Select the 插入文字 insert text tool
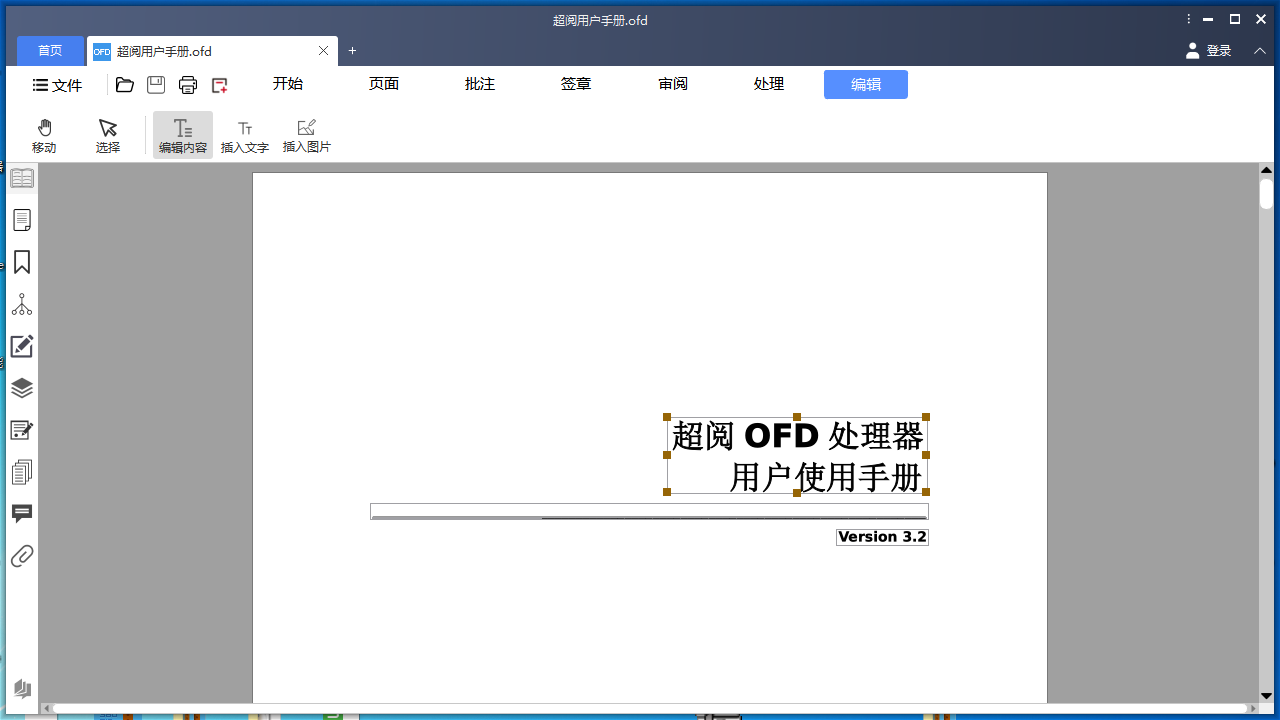 click(245, 135)
